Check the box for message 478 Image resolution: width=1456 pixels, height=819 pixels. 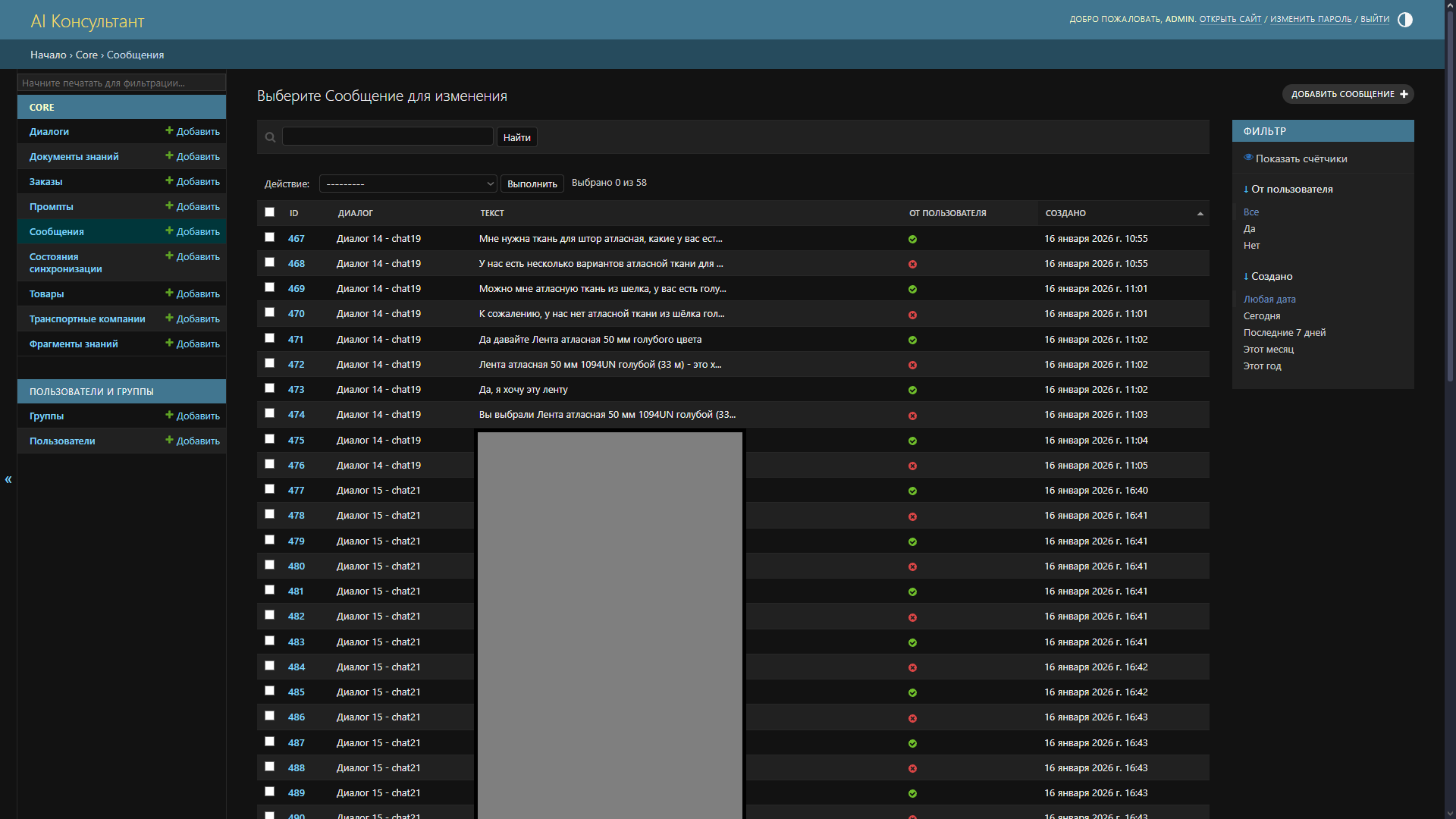tap(269, 514)
